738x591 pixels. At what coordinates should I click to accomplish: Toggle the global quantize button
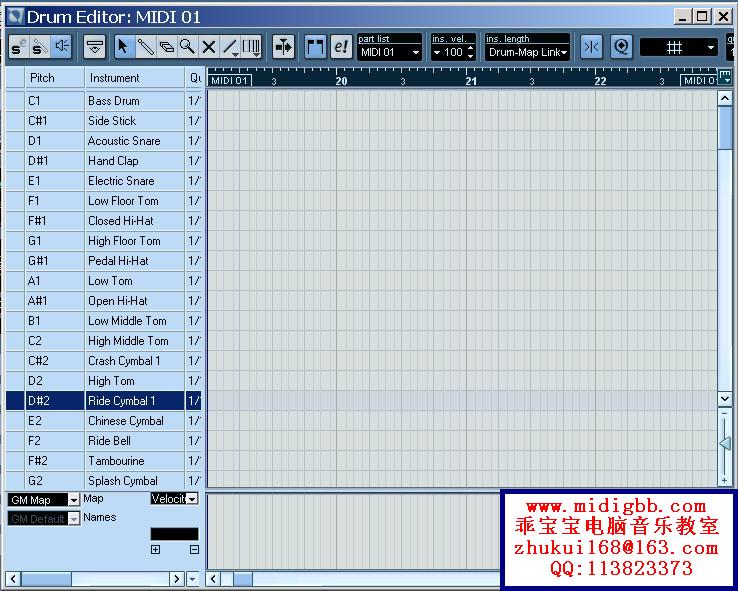[622, 47]
